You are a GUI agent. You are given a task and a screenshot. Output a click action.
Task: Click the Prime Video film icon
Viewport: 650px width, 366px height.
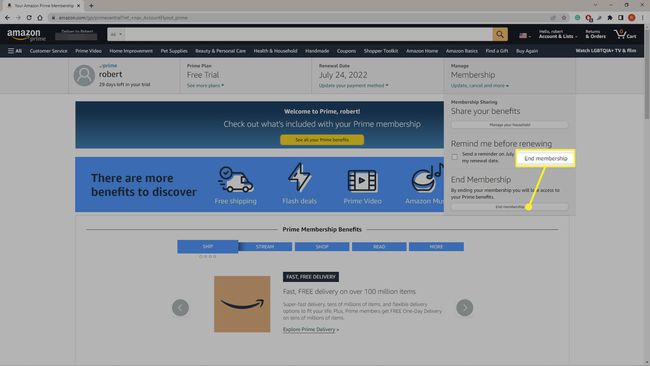[x=362, y=181]
